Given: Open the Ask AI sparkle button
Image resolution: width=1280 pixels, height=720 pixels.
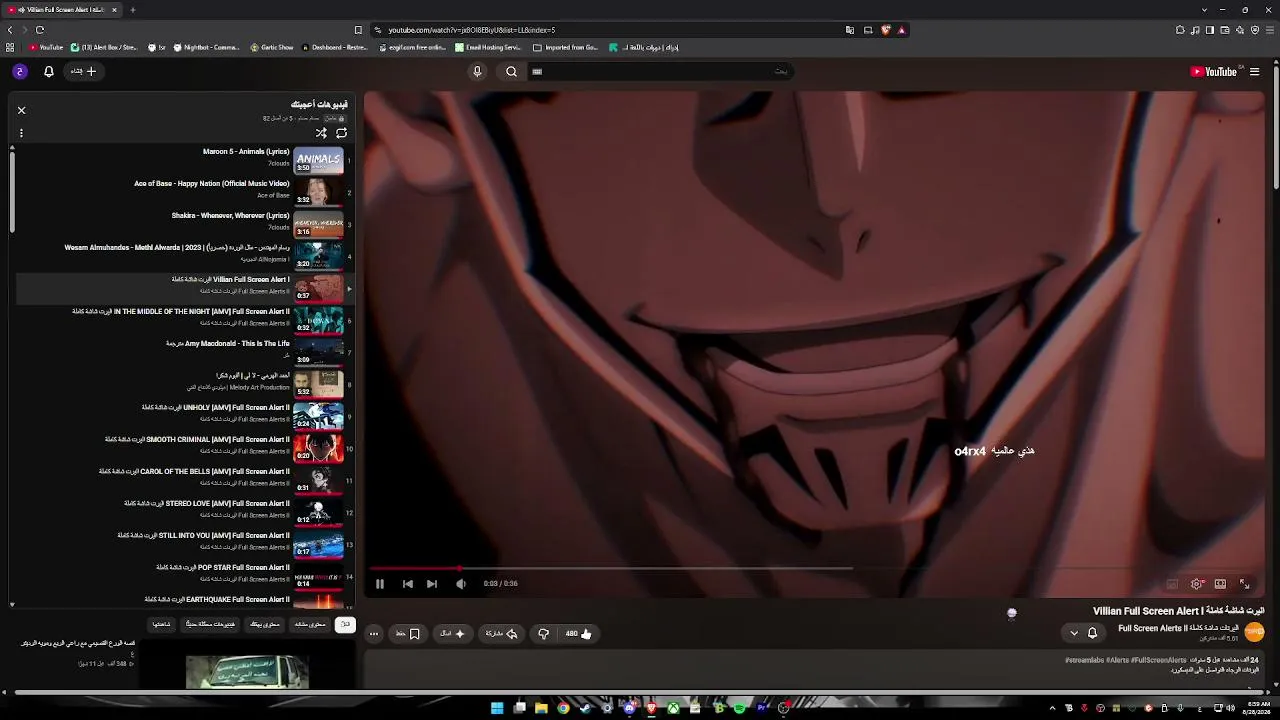Looking at the screenshot, I should point(453,633).
